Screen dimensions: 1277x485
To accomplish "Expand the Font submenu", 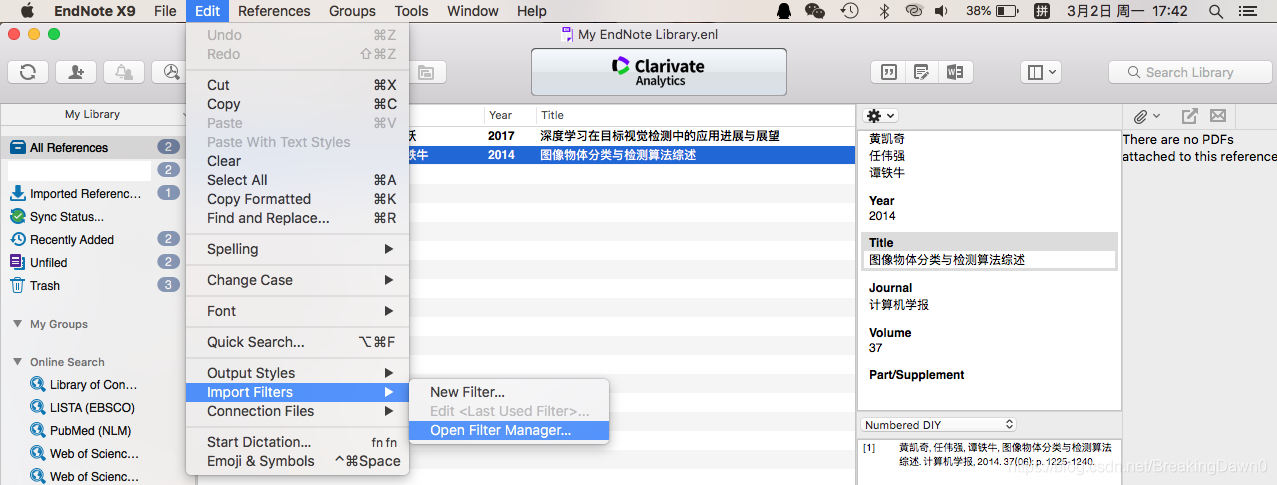I will pyautogui.click(x=297, y=311).
